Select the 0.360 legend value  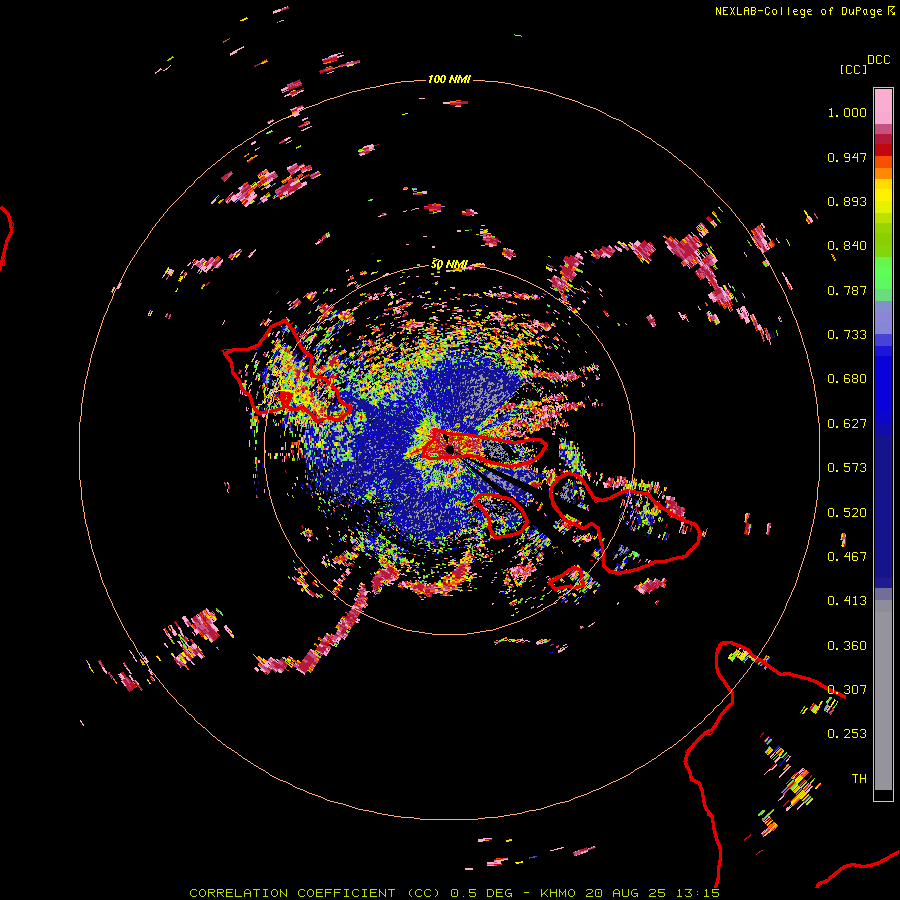pyautogui.click(x=847, y=646)
